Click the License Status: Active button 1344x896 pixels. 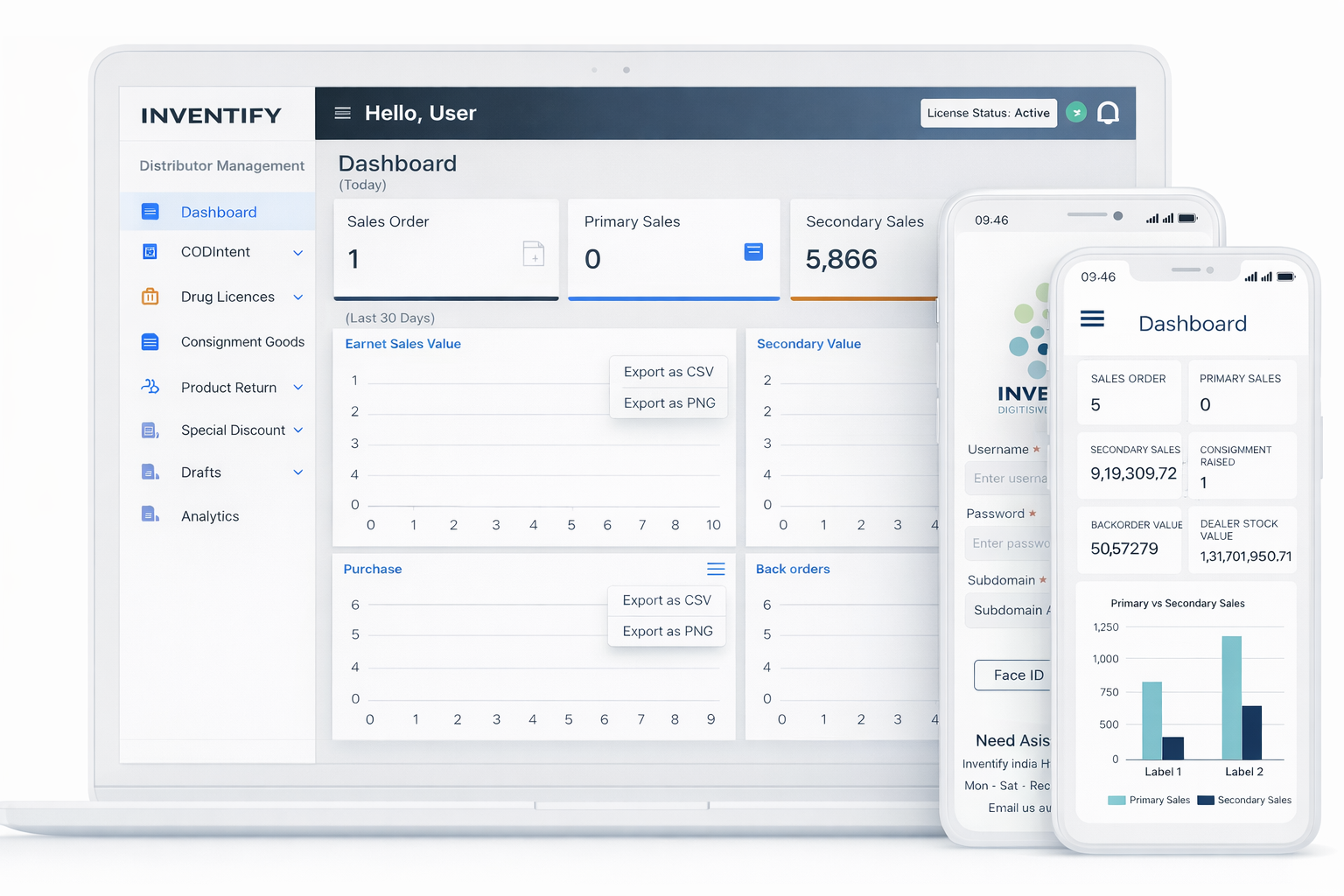pyautogui.click(x=988, y=113)
